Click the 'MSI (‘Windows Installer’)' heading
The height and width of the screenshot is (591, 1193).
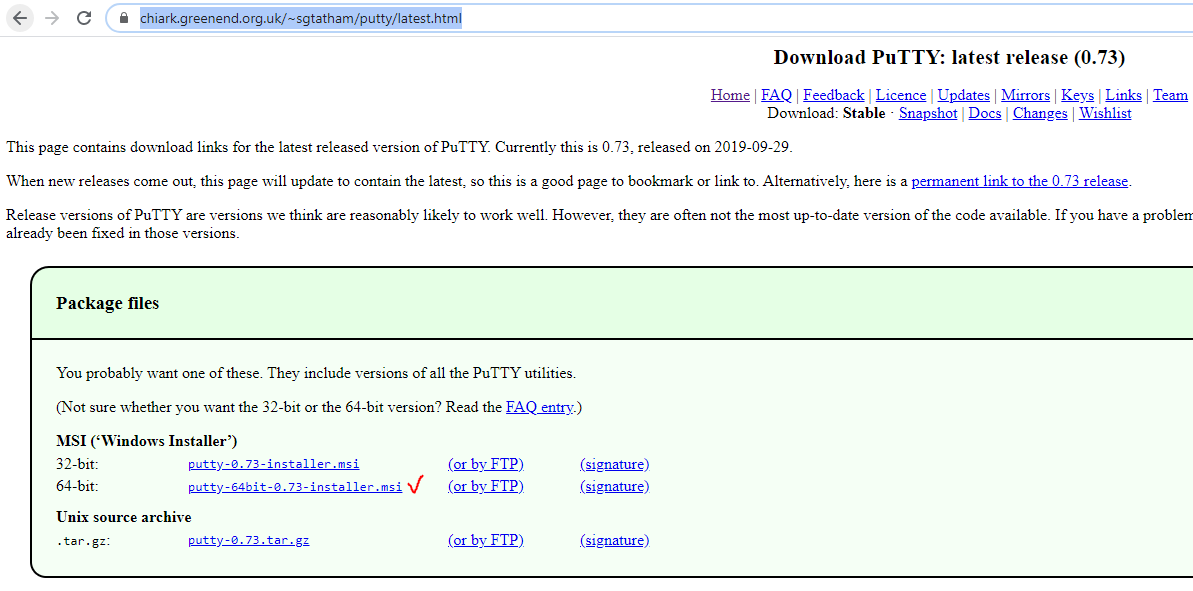tap(147, 441)
